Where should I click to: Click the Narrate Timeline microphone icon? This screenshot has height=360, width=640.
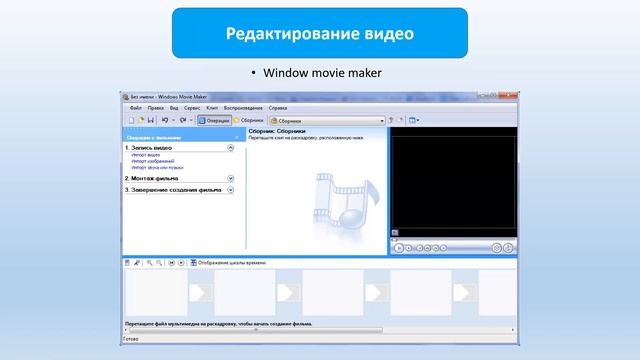click(137, 263)
